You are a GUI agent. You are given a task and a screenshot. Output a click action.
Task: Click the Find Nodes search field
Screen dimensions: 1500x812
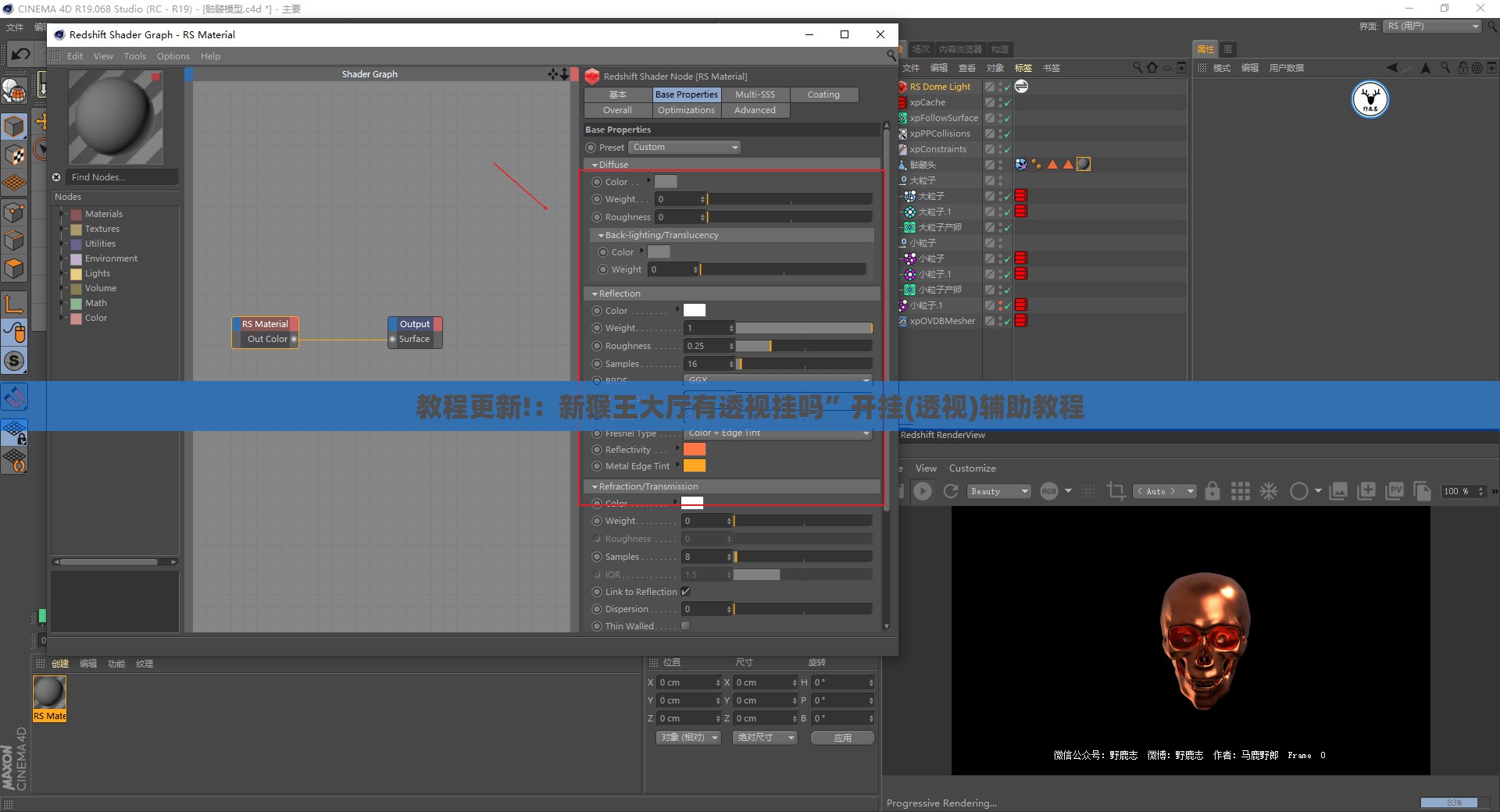coord(123,177)
